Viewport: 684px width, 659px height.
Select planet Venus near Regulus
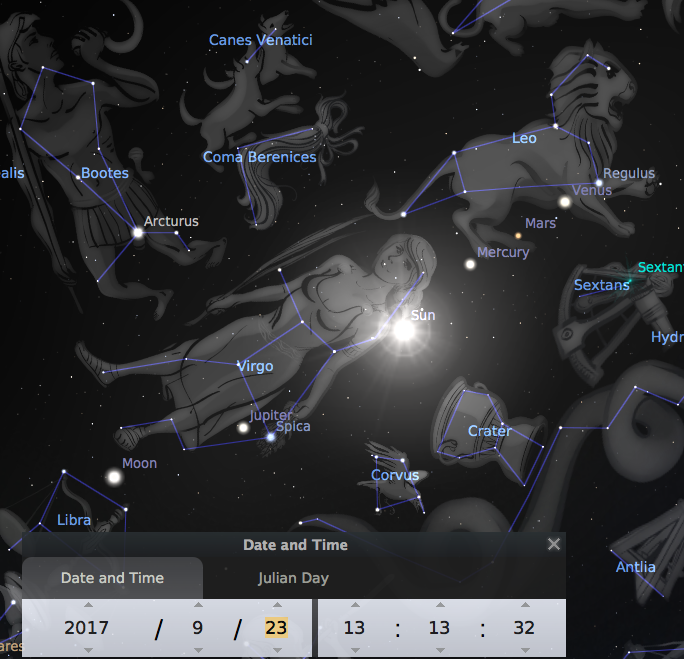coord(564,202)
